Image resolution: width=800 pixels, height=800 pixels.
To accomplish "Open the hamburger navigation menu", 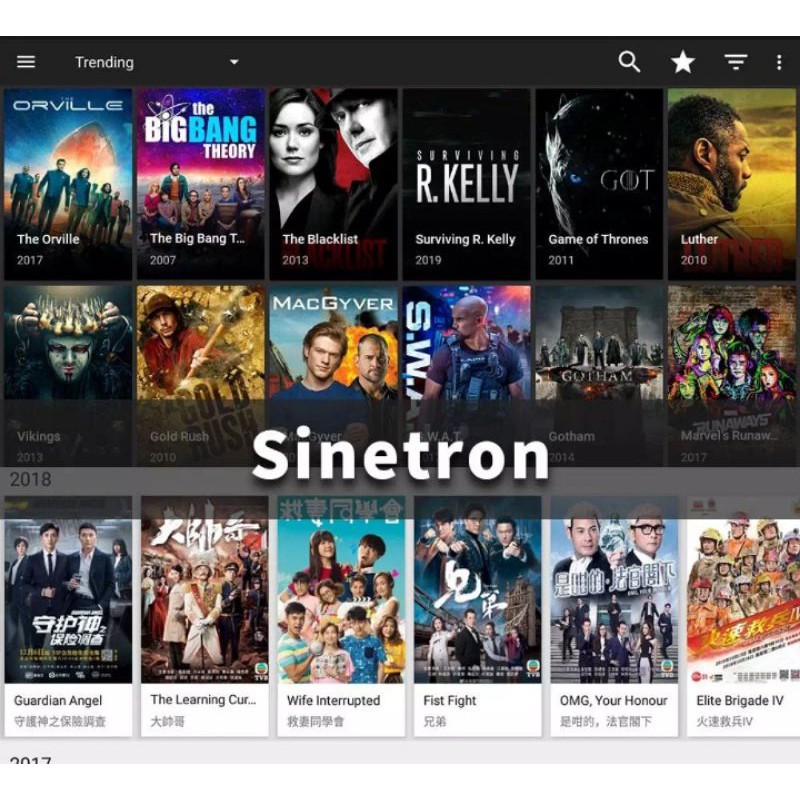I will pos(26,62).
